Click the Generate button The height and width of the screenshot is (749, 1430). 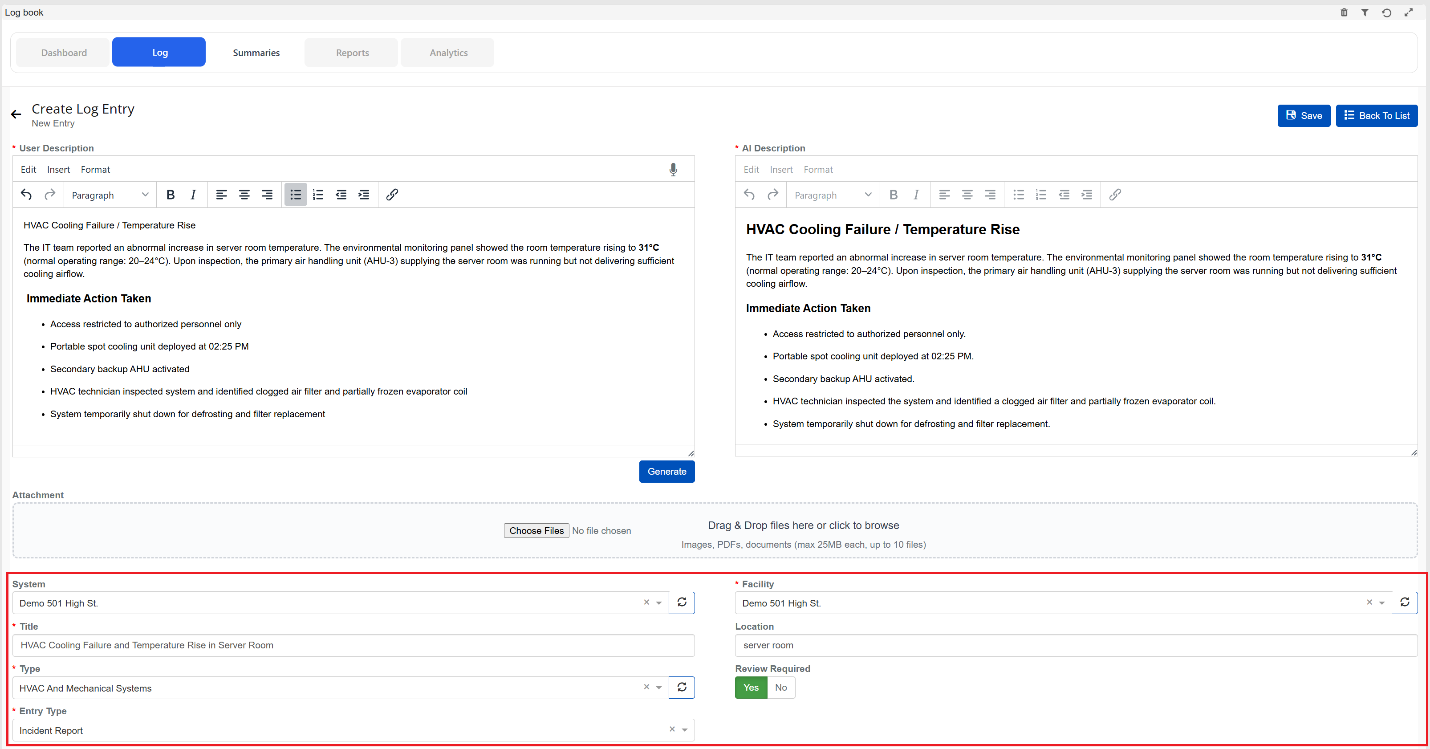666,471
